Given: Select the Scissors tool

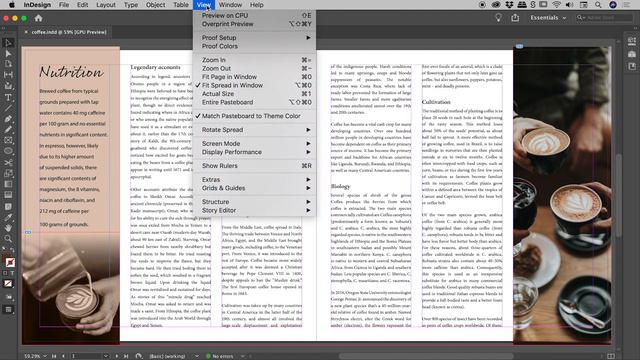Looking at the screenshot, I should click(8, 162).
